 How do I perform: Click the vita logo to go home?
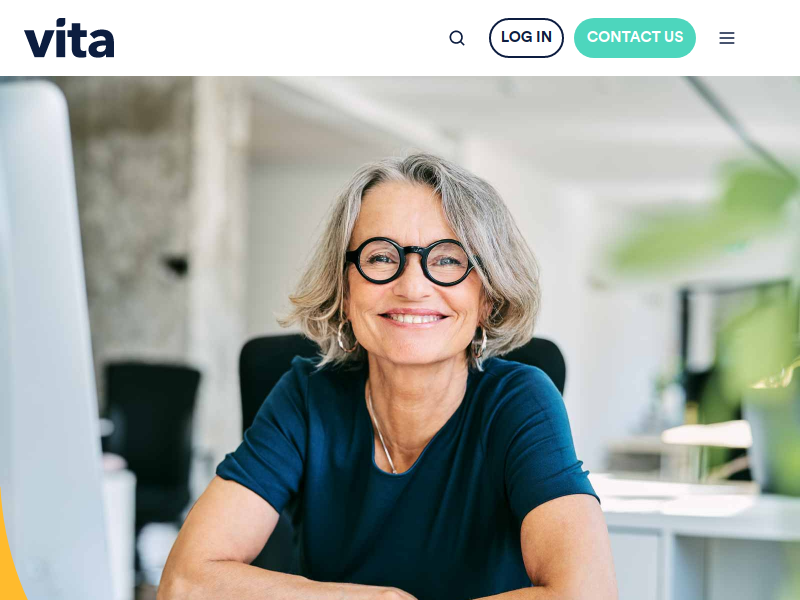click(69, 38)
